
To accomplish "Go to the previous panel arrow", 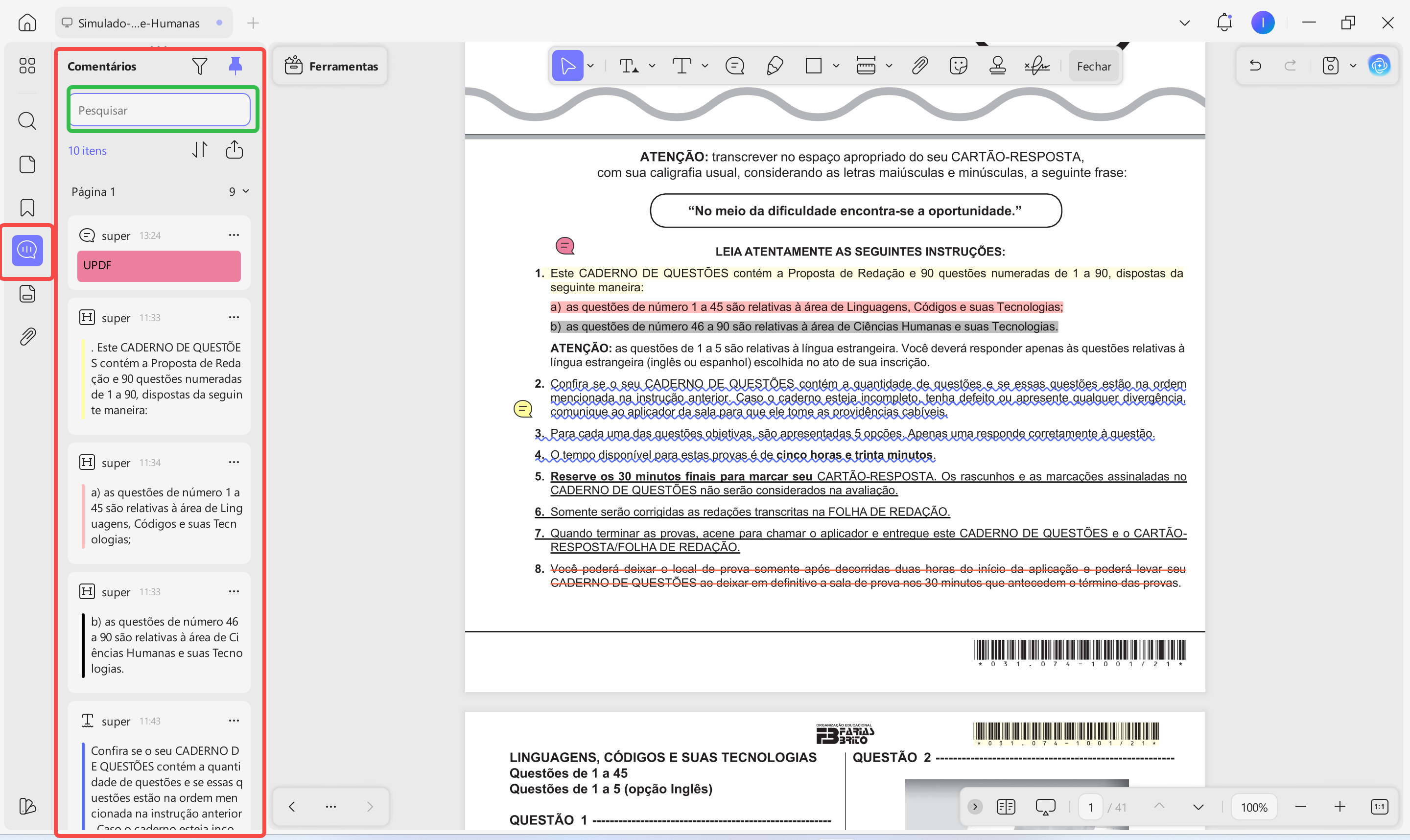I will [291, 807].
